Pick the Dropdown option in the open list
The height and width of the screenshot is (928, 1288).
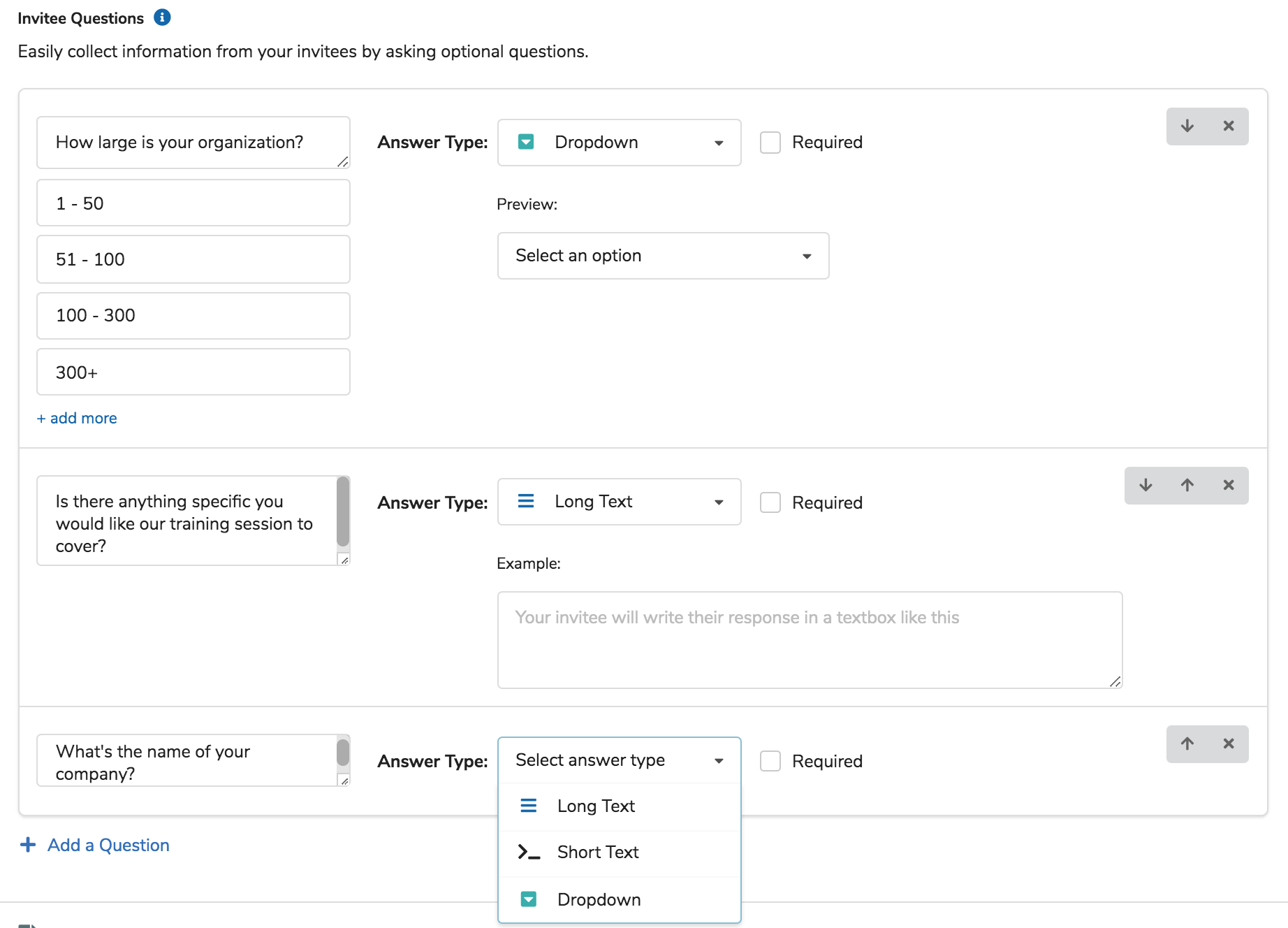pos(599,900)
